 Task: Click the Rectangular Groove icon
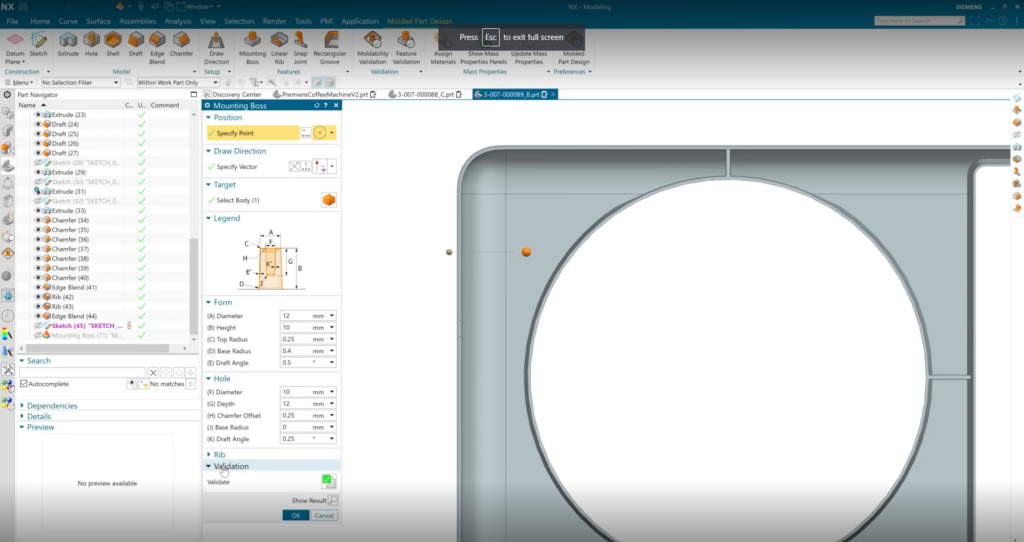click(330, 40)
